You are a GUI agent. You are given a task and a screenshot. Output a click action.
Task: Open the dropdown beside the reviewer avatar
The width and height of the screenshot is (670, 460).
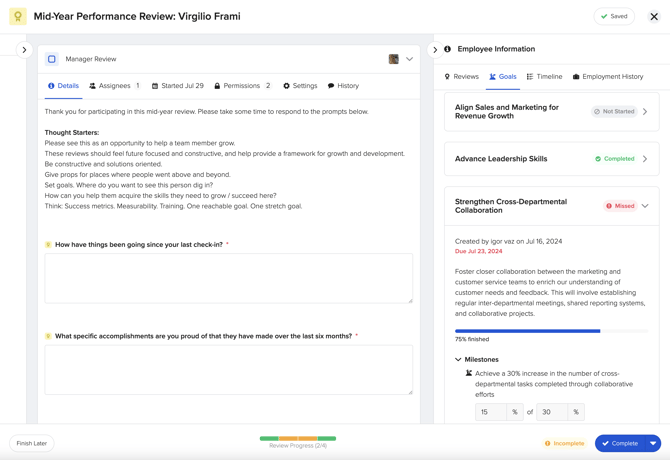click(409, 59)
